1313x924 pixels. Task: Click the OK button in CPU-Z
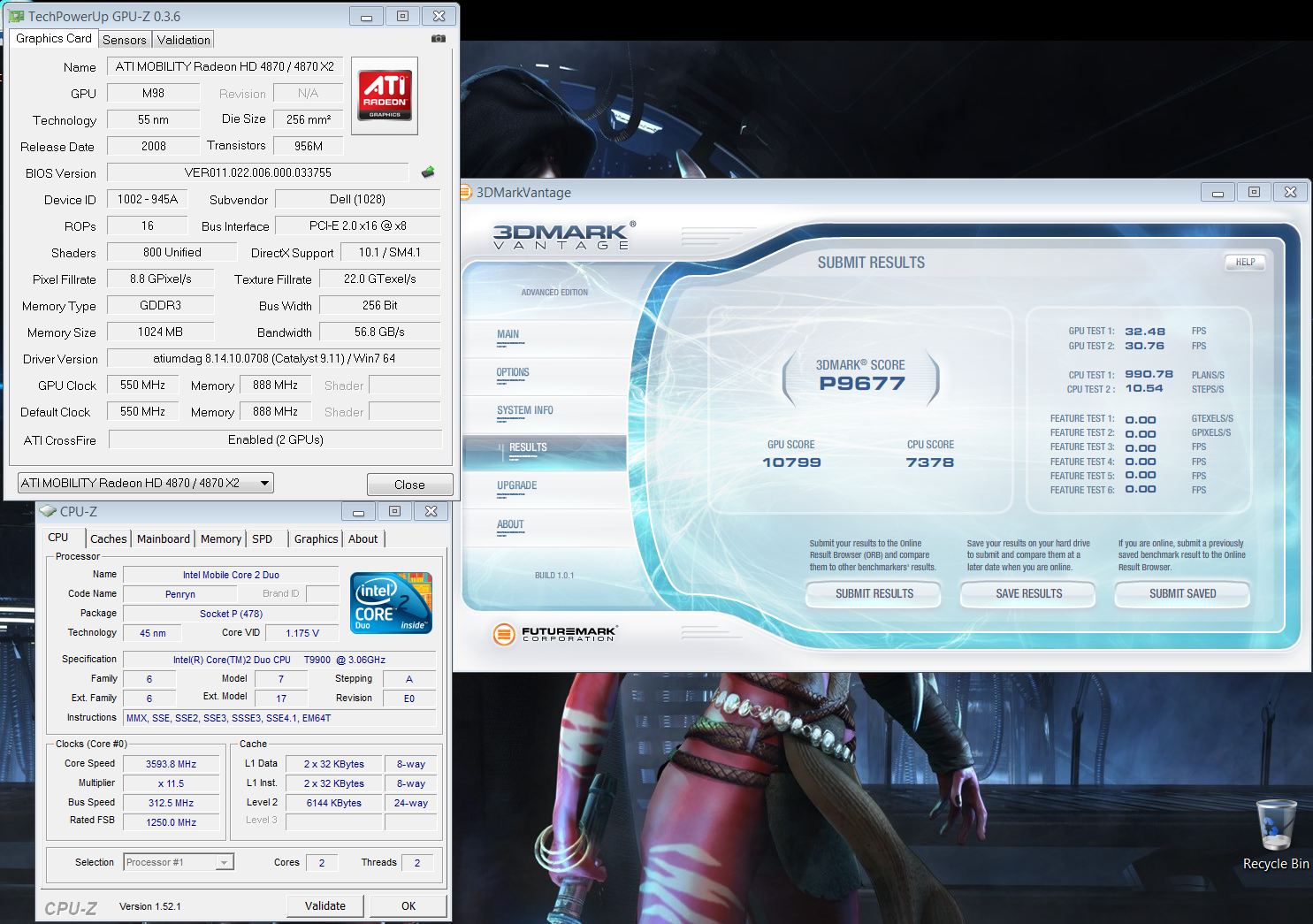(x=408, y=905)
